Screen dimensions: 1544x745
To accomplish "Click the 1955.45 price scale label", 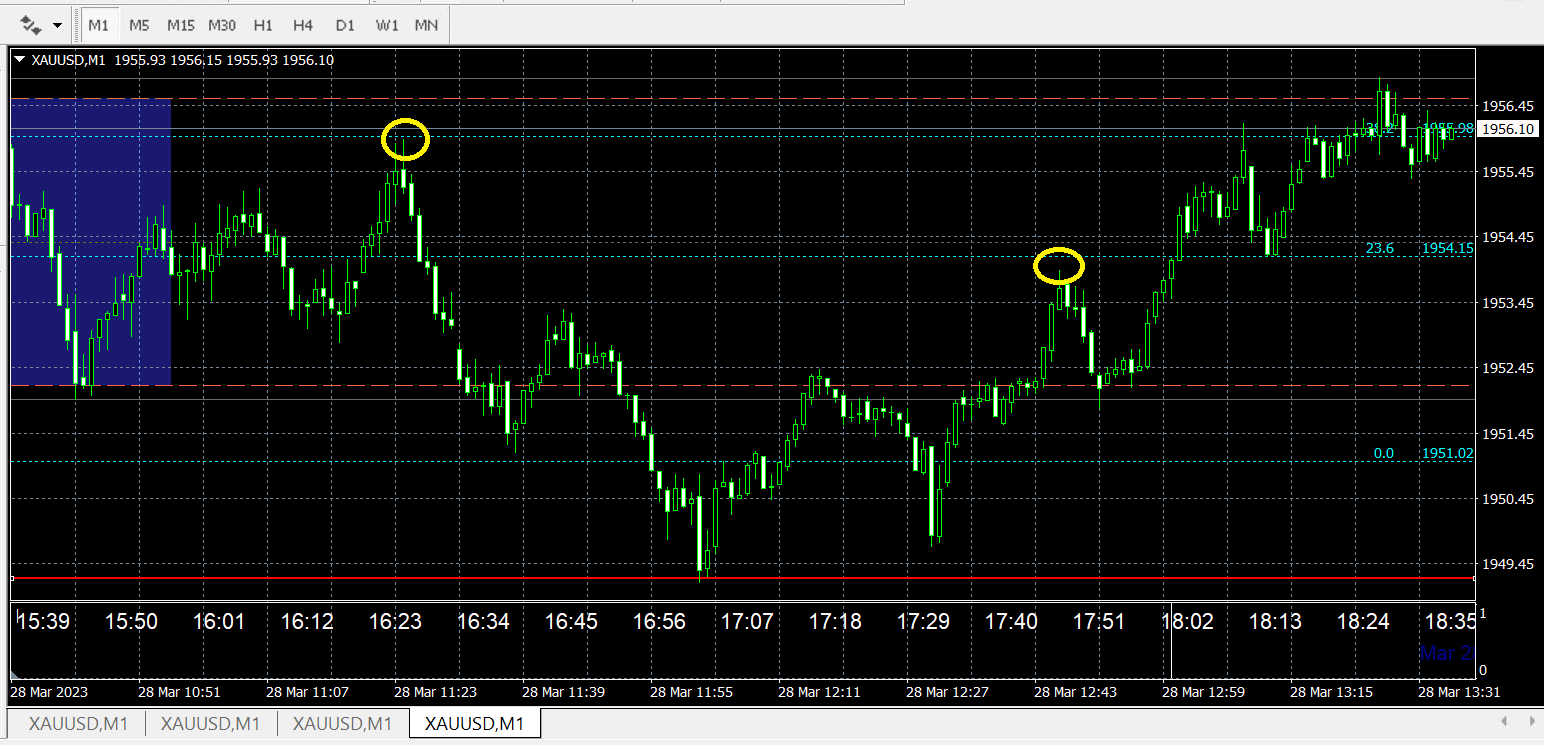I will pos(1507,172).
